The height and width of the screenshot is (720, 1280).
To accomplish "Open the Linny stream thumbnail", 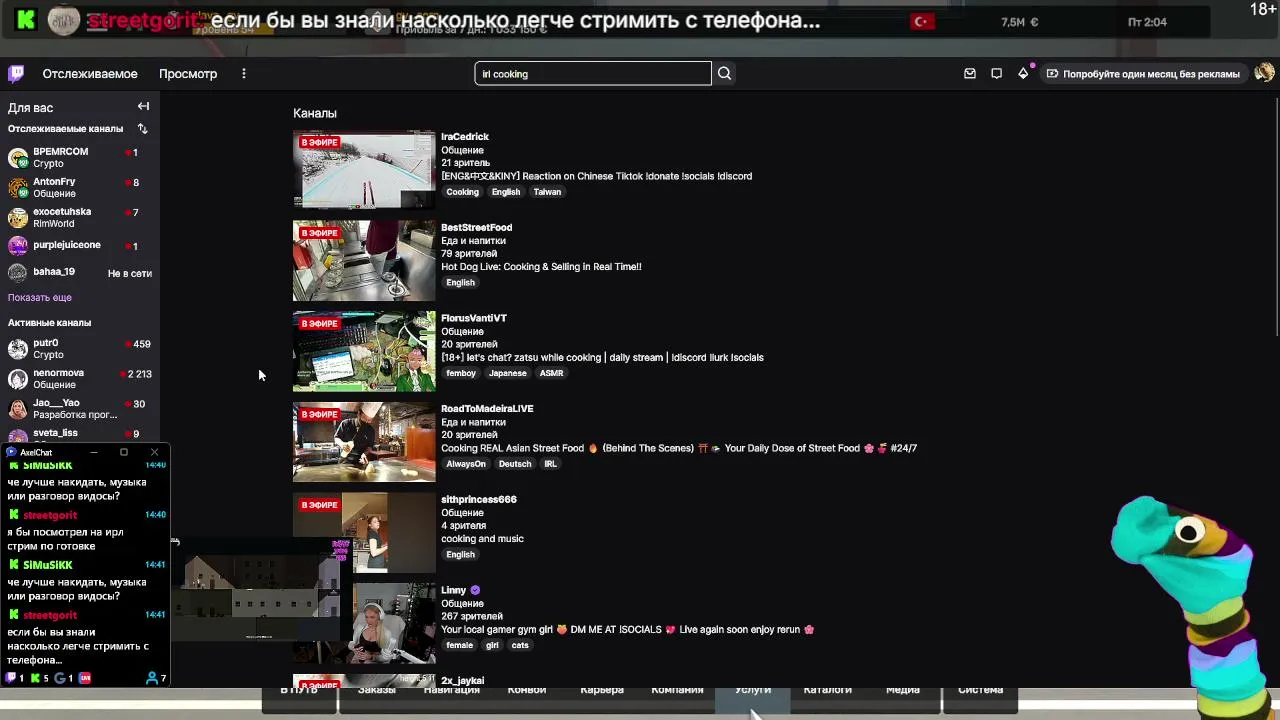I will (364, 623).
